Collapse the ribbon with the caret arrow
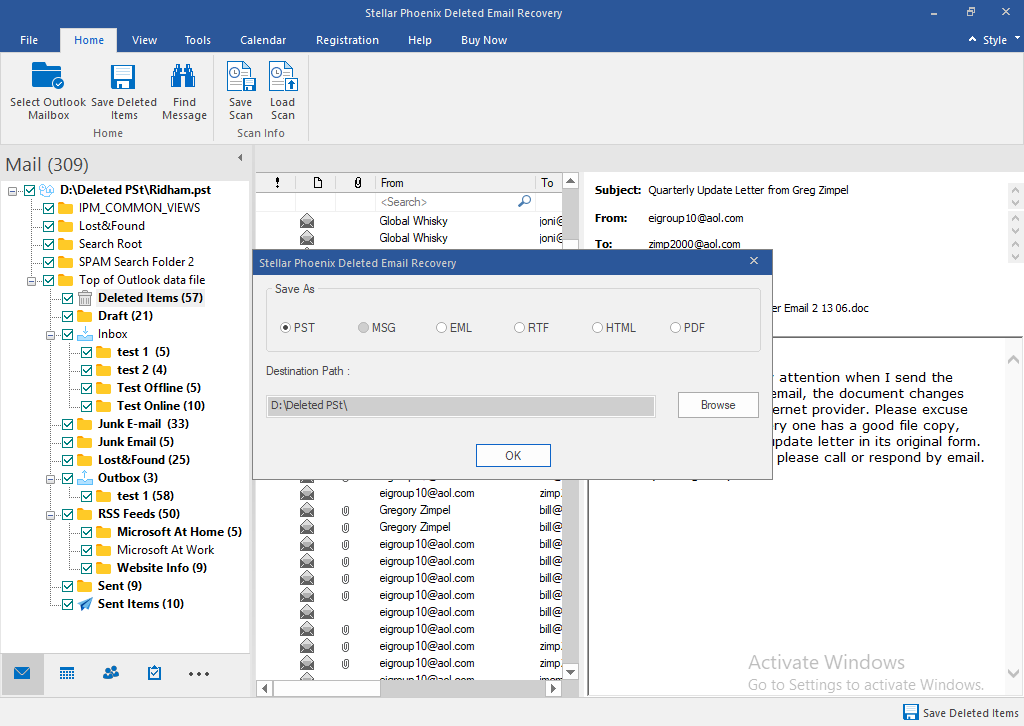The height and width of the screenshot is (726, 1024). pyautogui.click(x=972, y=40)
